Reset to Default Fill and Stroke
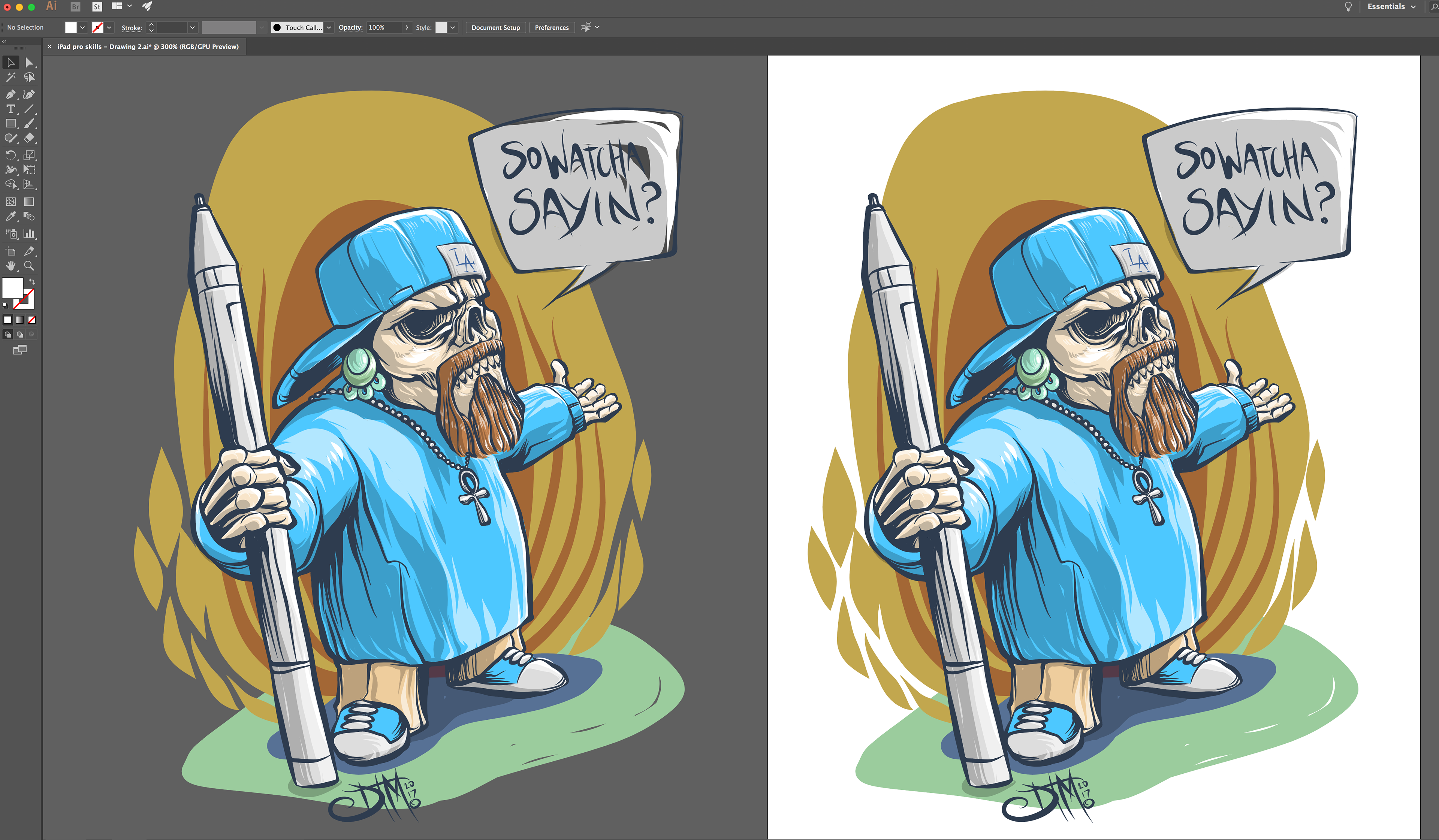 point(5,305)
